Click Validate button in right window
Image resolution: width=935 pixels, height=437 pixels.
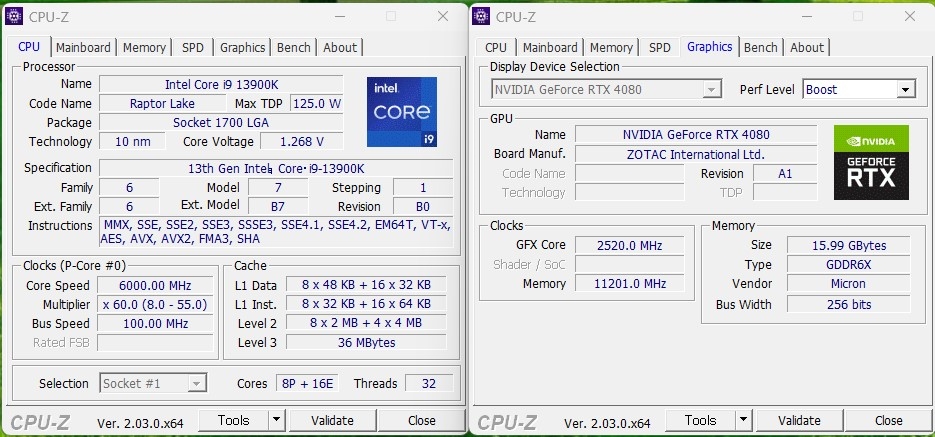[800, 420]
